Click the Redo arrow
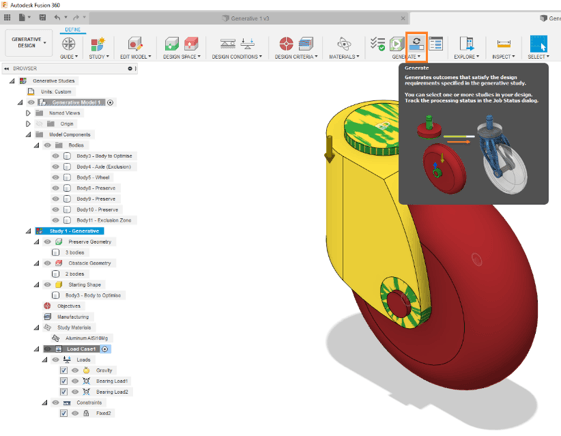The image size is (561, 436). coord(76,17)
